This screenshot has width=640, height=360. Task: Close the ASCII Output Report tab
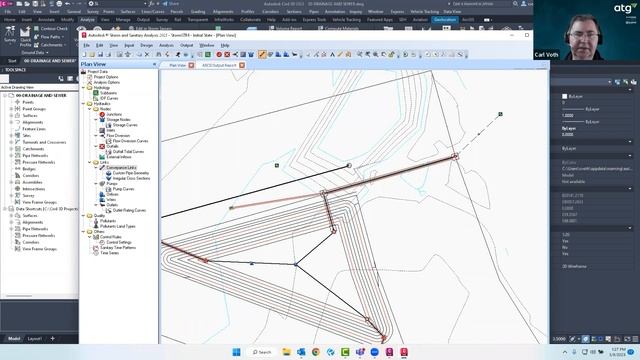tap(242, 65)
